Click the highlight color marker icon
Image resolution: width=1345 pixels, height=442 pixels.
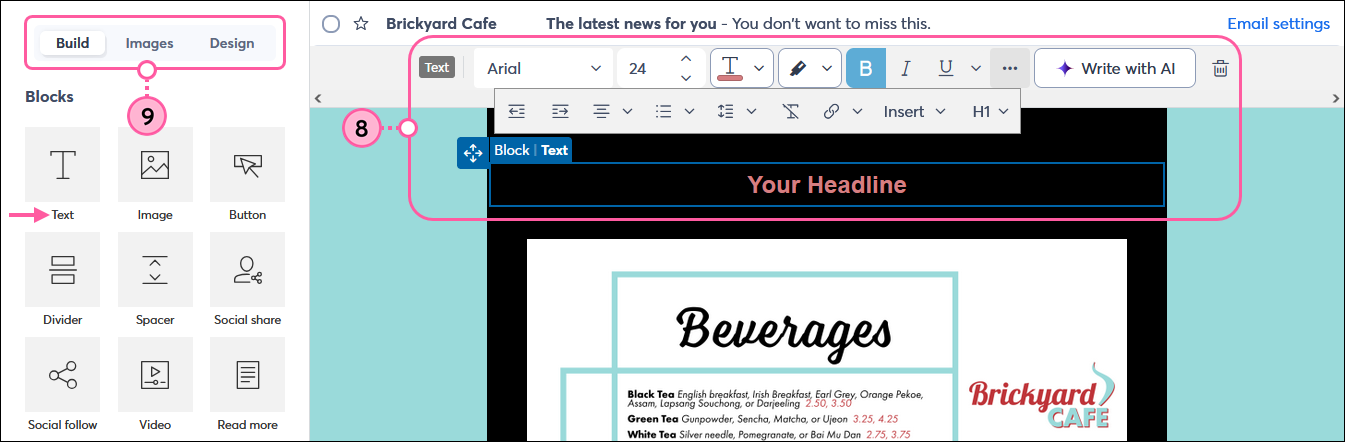tap(799, 68)
